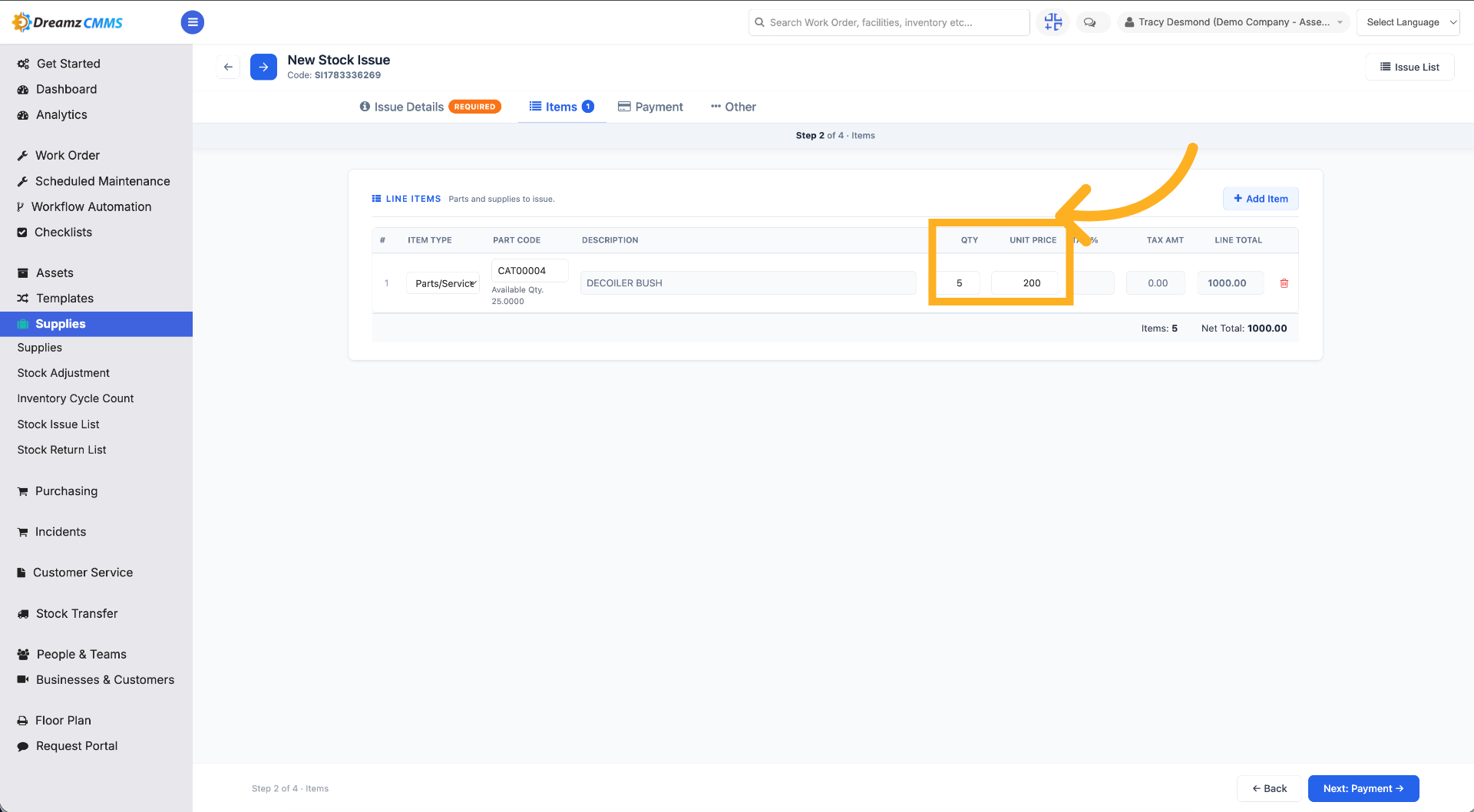Click the Qty input field
Viewport: 1474px width, 812px height.
click(x=959, y=283)
